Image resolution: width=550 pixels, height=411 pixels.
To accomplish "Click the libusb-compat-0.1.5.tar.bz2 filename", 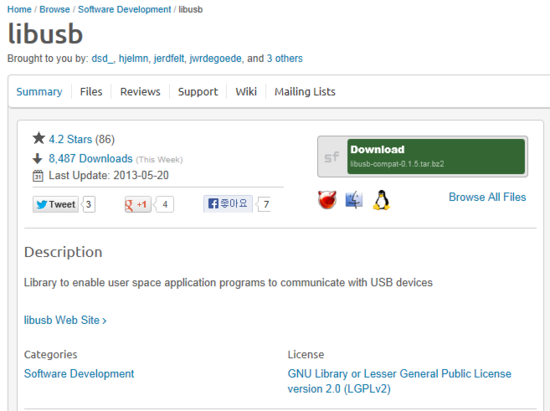I will pyautogui.click(x=397, y=164).
